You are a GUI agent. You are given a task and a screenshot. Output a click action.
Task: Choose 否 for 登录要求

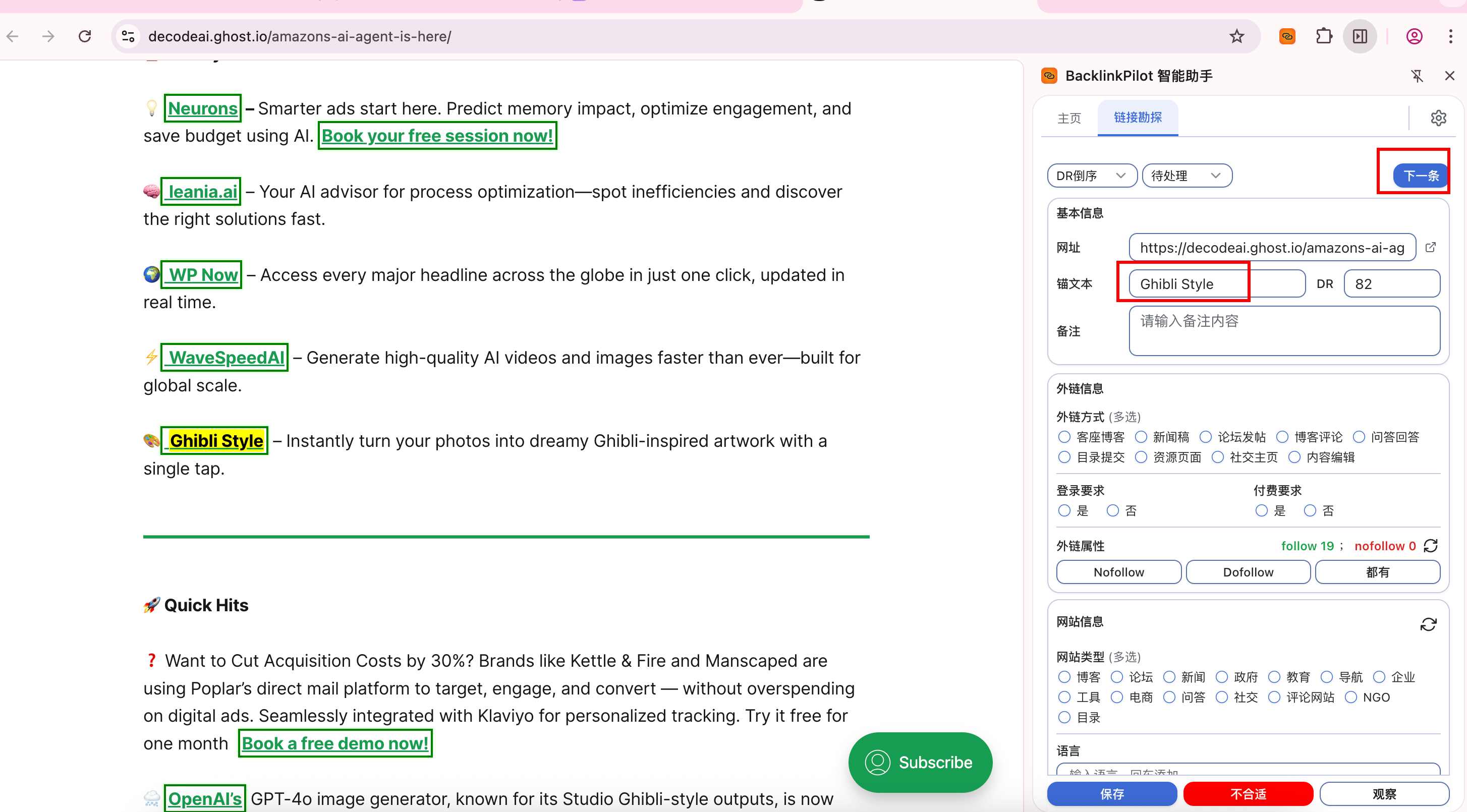click(x=1113, y=510)
